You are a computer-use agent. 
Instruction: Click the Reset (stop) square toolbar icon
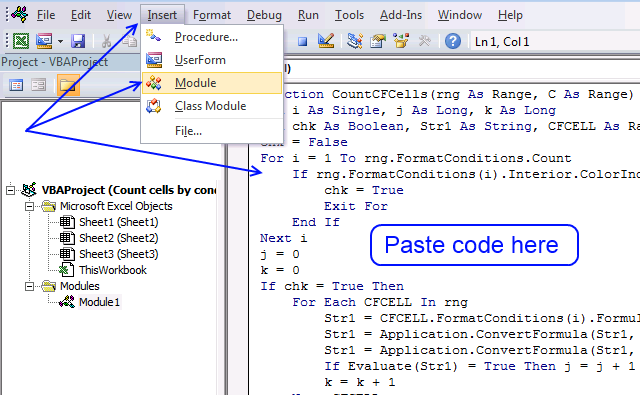click(302, 41)
